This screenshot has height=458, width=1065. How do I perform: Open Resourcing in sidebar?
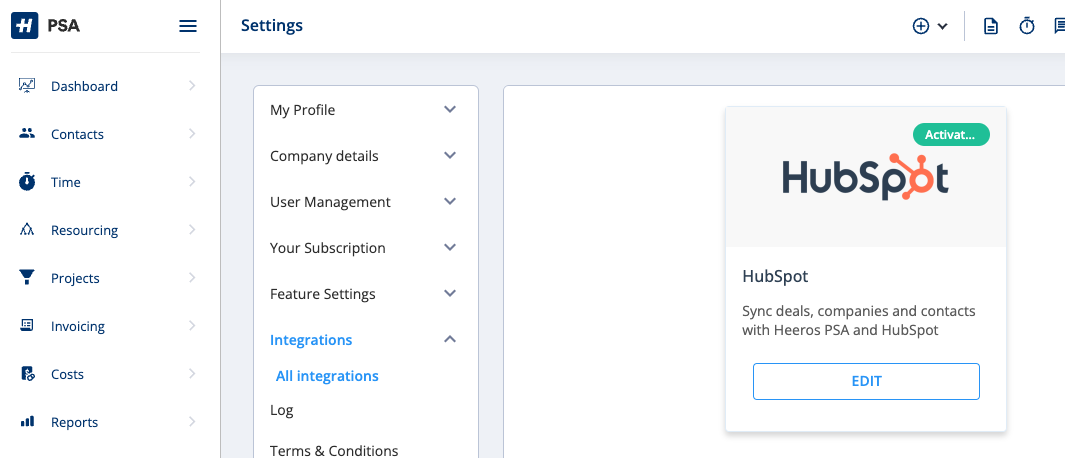click(84, 230)
